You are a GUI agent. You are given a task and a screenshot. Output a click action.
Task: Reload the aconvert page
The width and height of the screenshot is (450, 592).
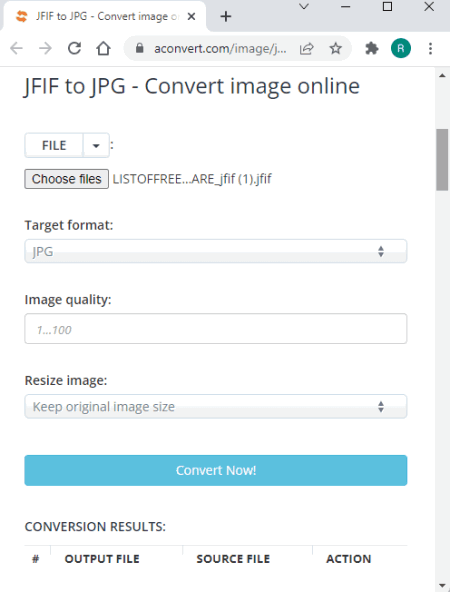click(x=74, y=48)
